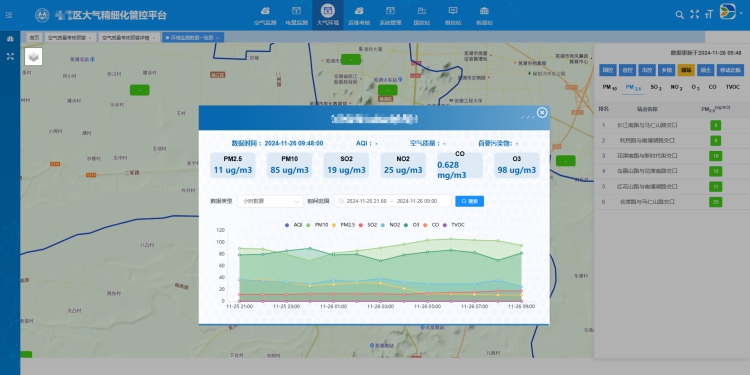
Task: Switch ranking to SO2 tab
Action: [x=656, y=88]
